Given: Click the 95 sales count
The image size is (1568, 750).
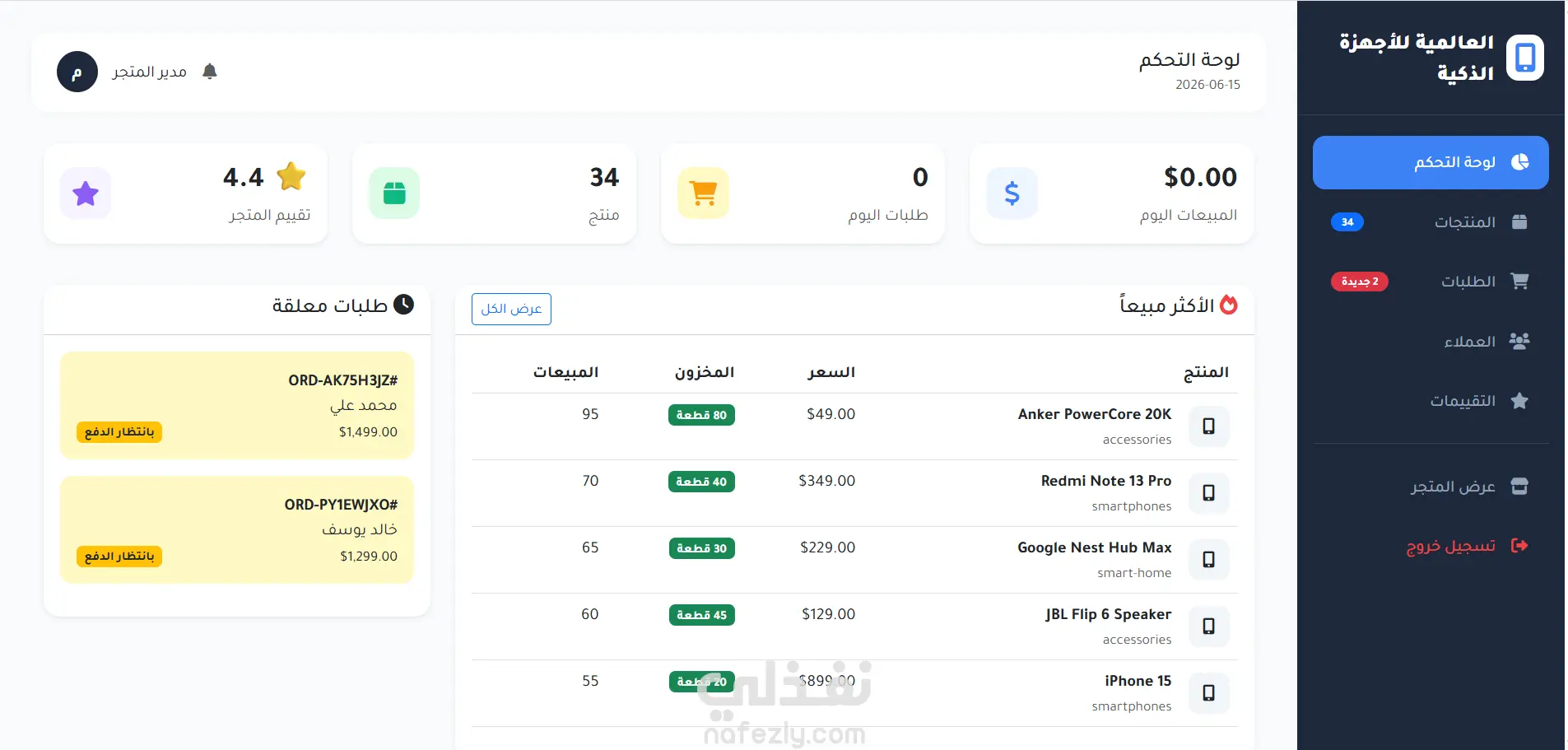Looking at the screenshot, I should tap(590, 414).
